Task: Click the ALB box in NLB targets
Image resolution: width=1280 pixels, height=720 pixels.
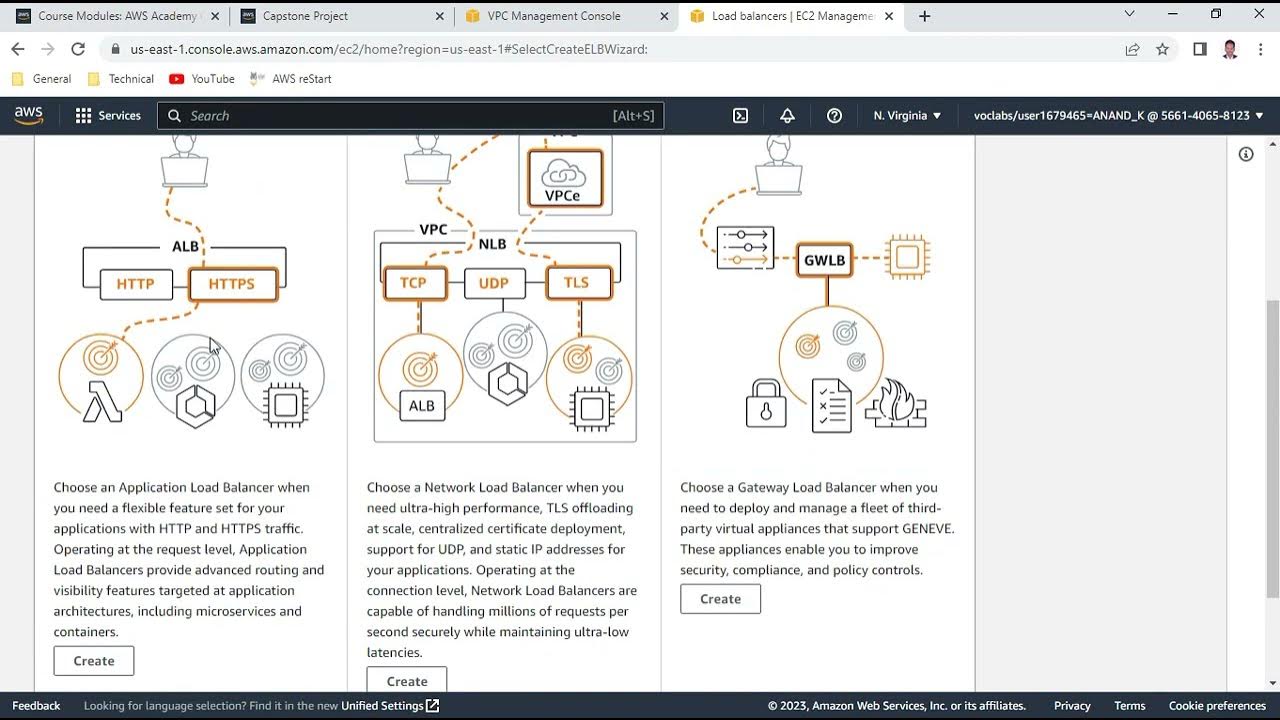Action: tap(421, 406)
